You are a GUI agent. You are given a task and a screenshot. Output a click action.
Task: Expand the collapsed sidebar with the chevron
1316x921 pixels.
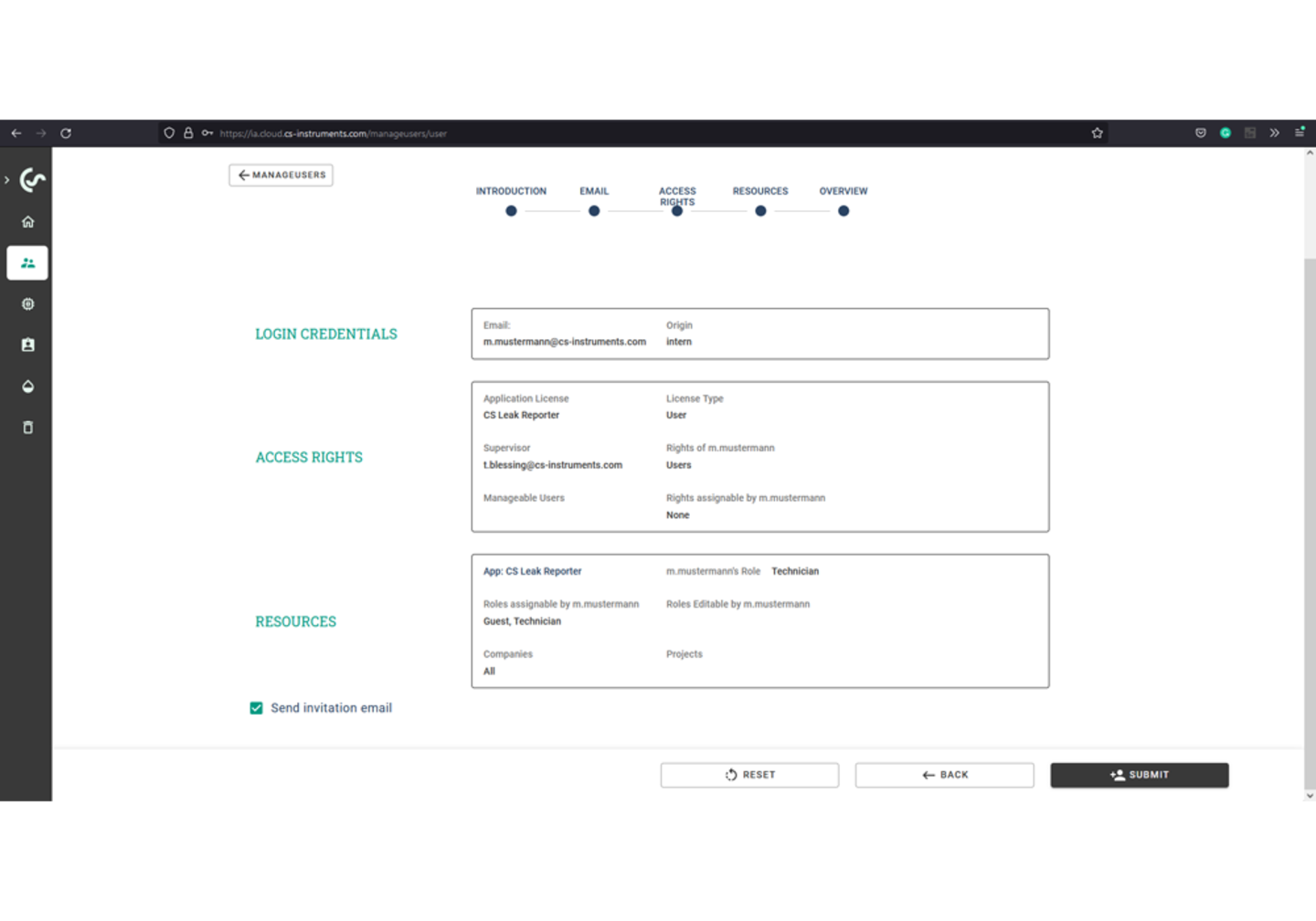coord(6,179)
